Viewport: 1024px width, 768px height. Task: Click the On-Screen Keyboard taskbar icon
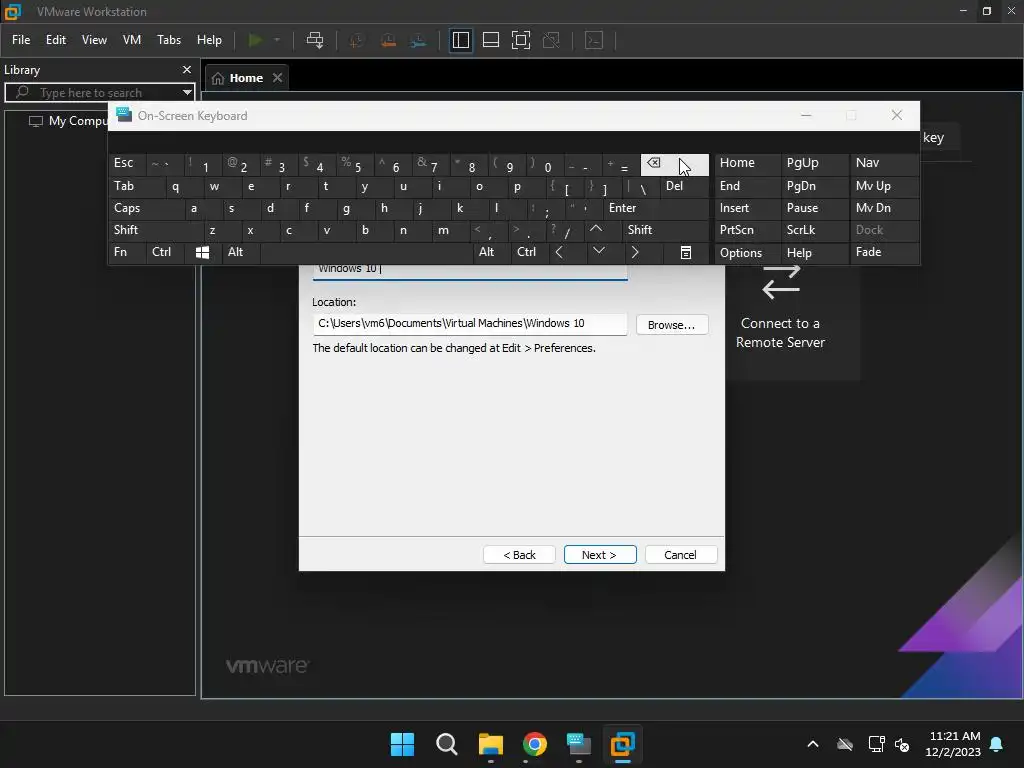(x=579, y=744)
